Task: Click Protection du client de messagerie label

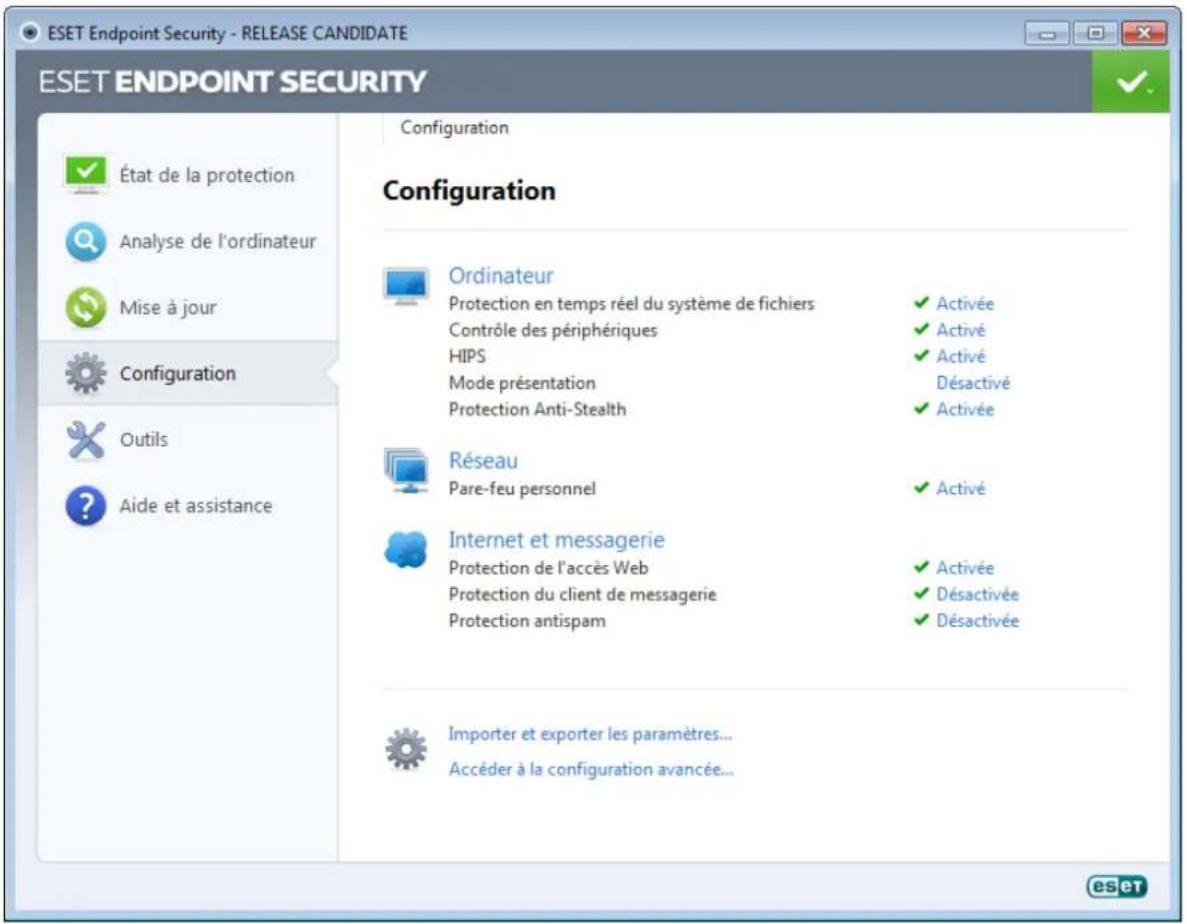Action: click(x=582, y=595)
